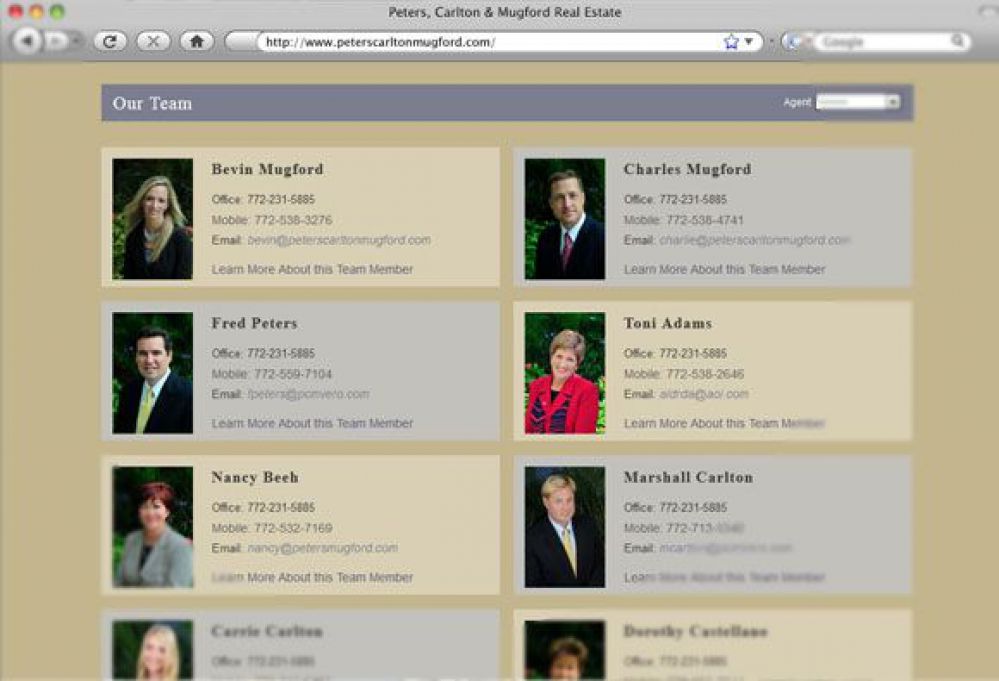Image resolution: width=999 pixels, height=681 pixels.
Task: Learn more about Toni Adams
Action: 724,423
